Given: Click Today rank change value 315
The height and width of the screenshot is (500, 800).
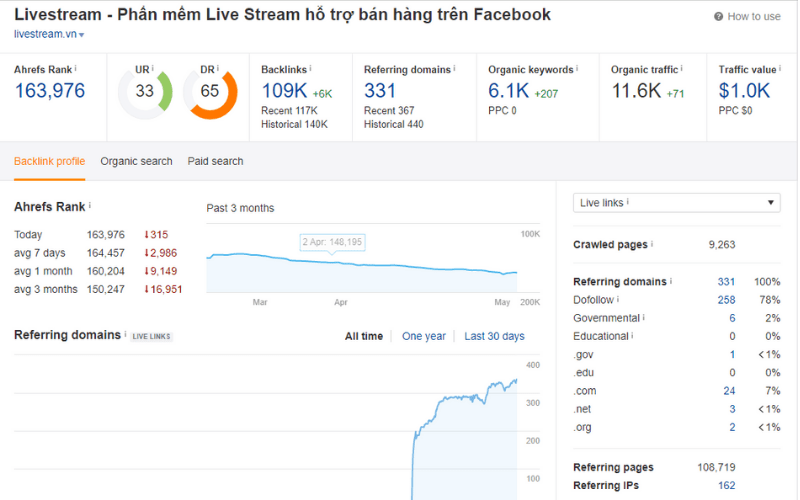Looking at the screenshot, I should [x=156, y=235].
